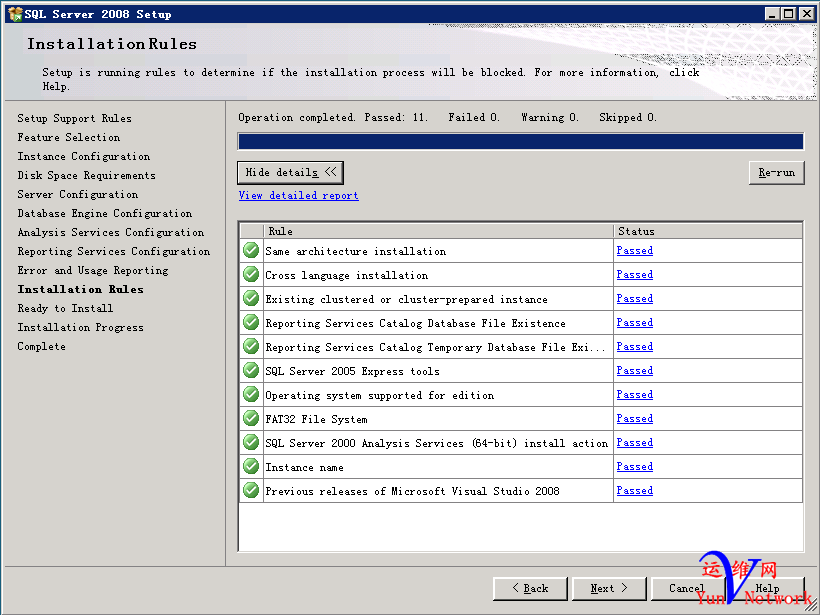Viewport: 820px width, 615px height.
Task: Select Reporting Services Configuration step
Action: point(113,252)
